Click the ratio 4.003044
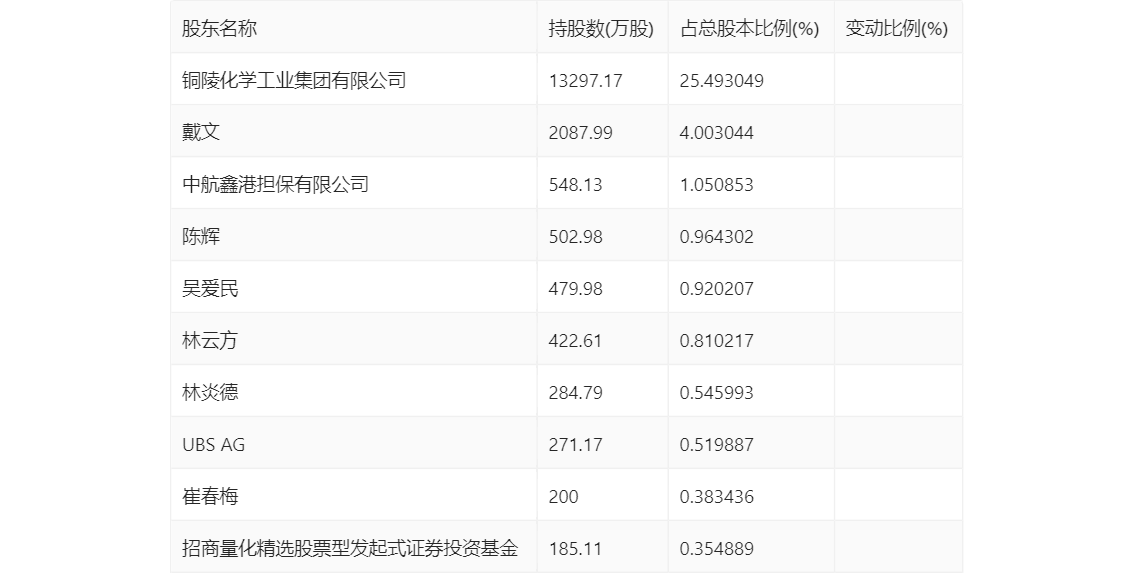The width and height of the screenshot is (1134, 573). (717, 132)
